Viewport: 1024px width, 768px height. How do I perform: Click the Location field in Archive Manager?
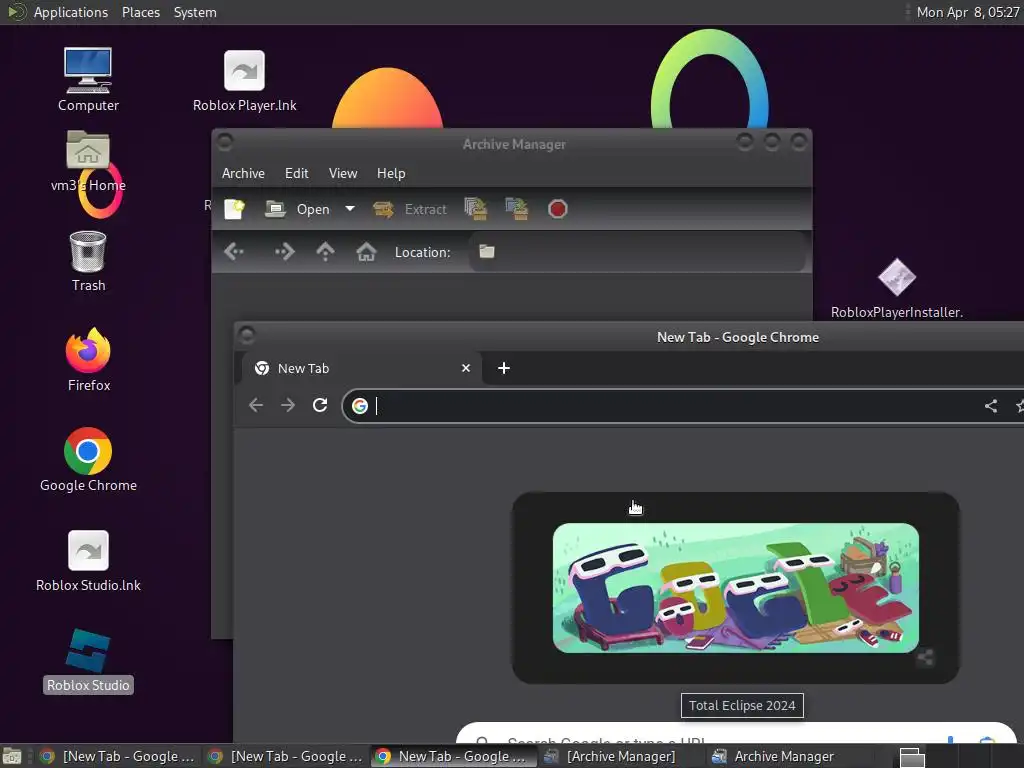click(x=637, y=251)
